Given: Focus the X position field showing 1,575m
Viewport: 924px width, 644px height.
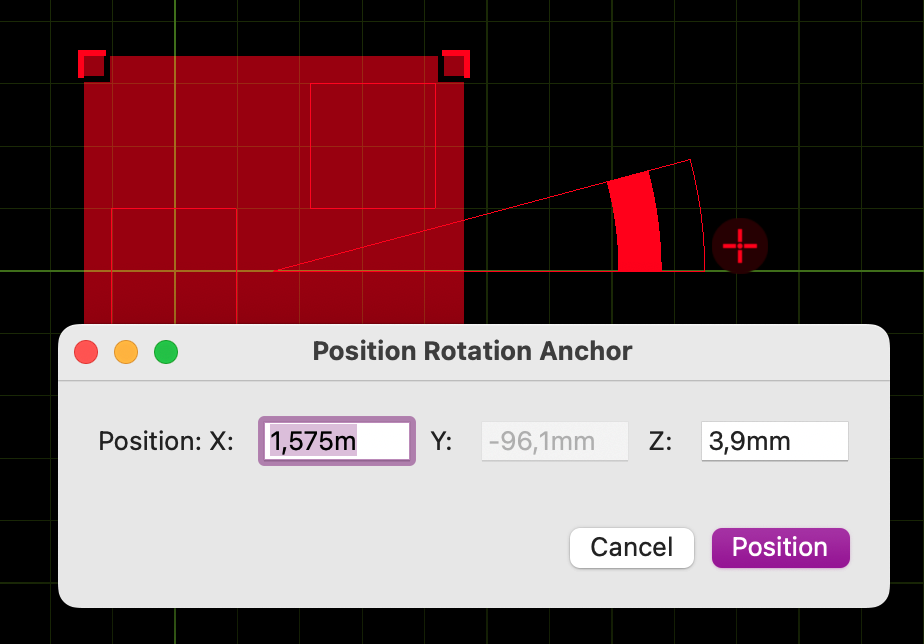Looking at the screenshot, I should 335,440.
